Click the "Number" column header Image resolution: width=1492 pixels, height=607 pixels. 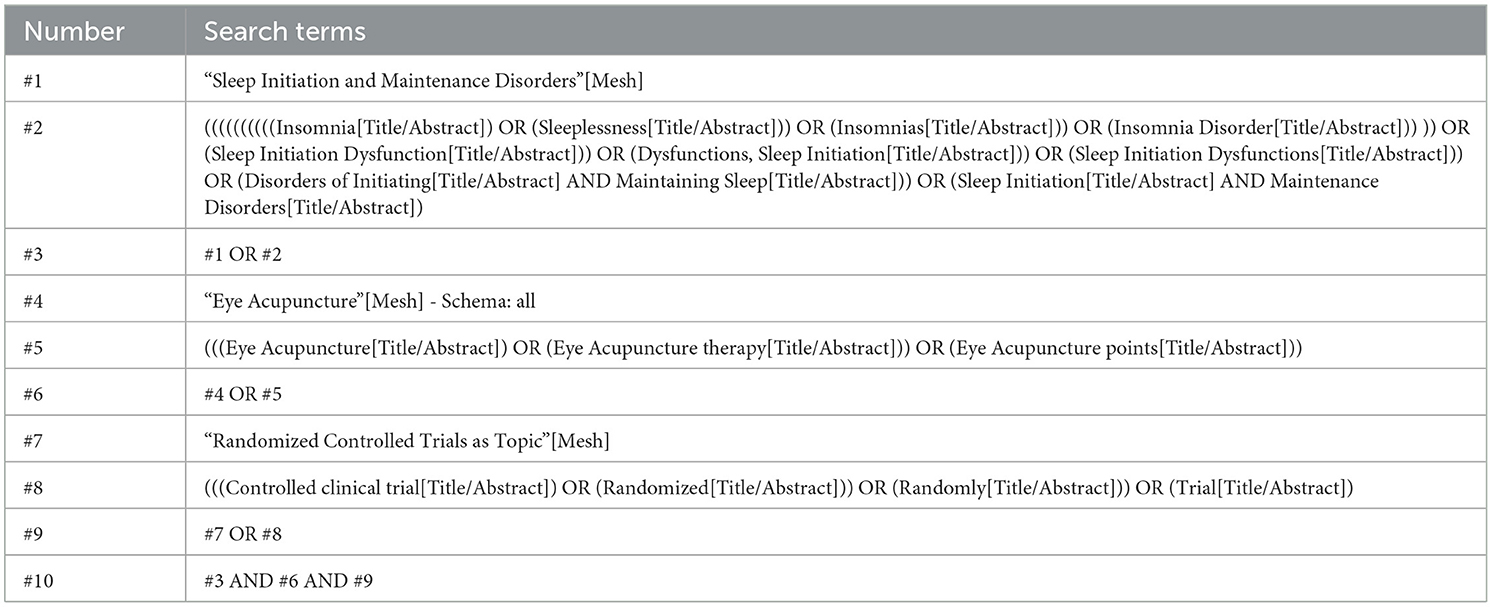(x=73, y=31)
